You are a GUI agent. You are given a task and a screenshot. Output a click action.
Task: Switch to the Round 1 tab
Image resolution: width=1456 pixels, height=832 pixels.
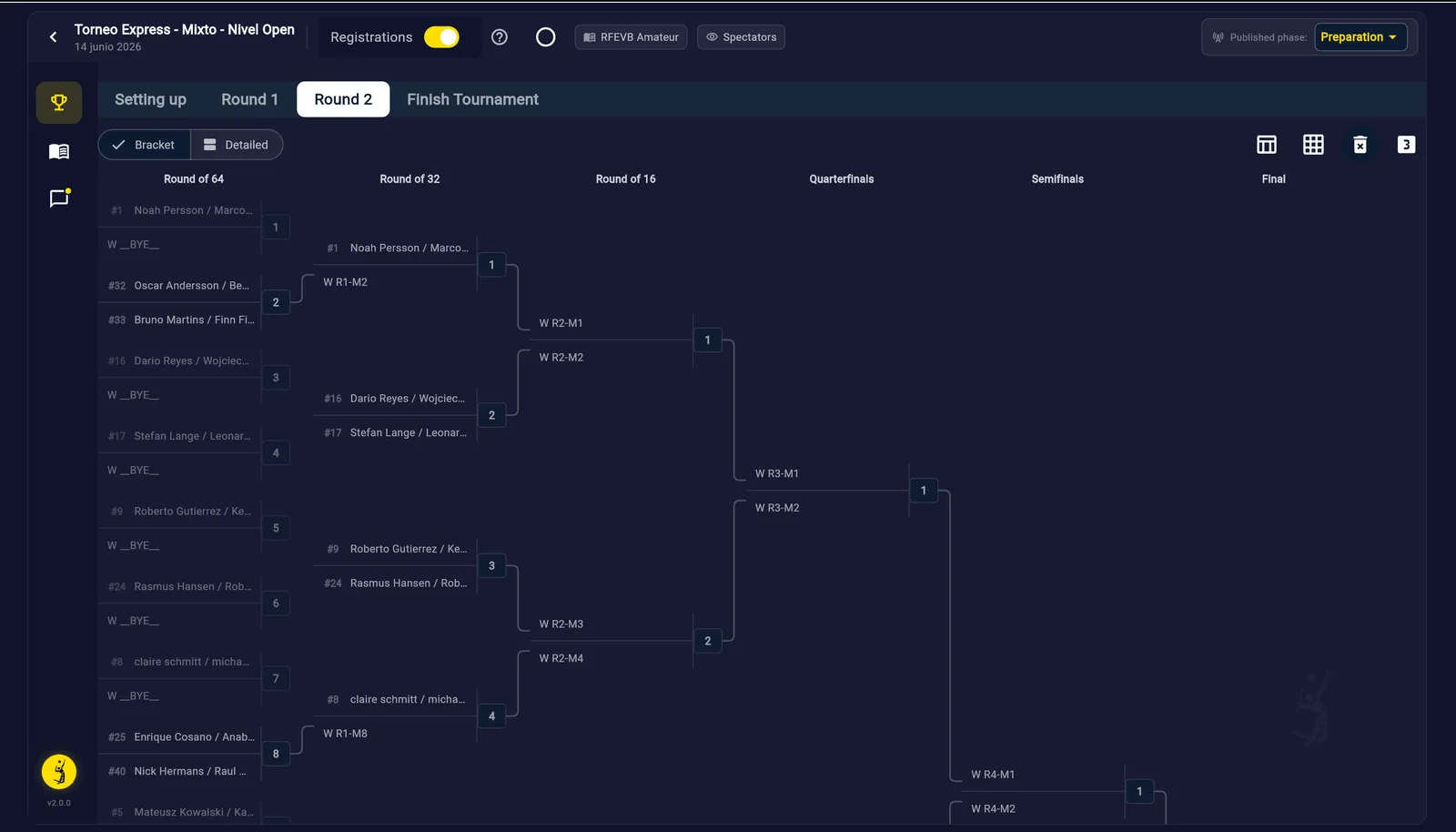tap(249, 99)
